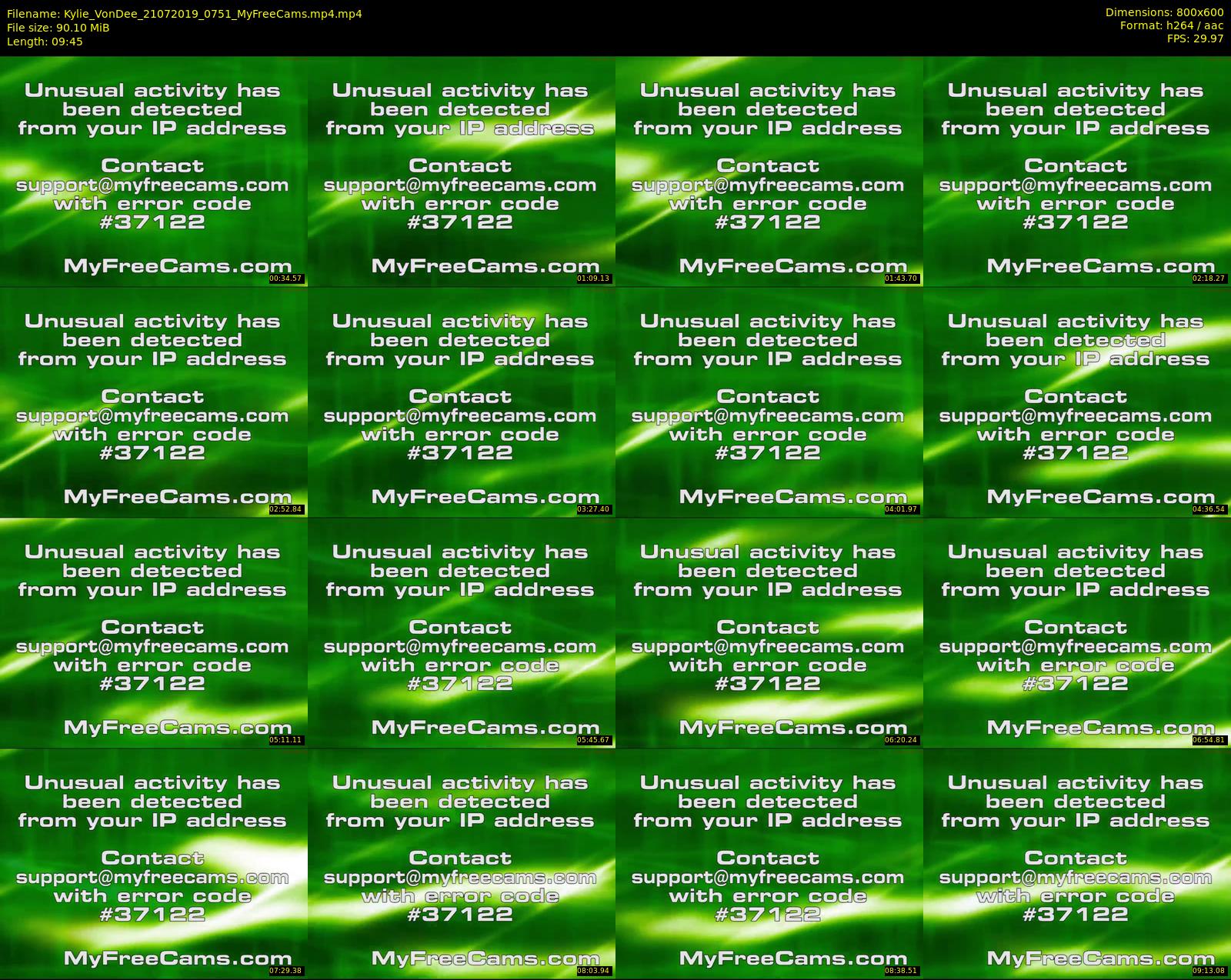Click the thumbnail frame stamped 04:01.97

point(769,402)
